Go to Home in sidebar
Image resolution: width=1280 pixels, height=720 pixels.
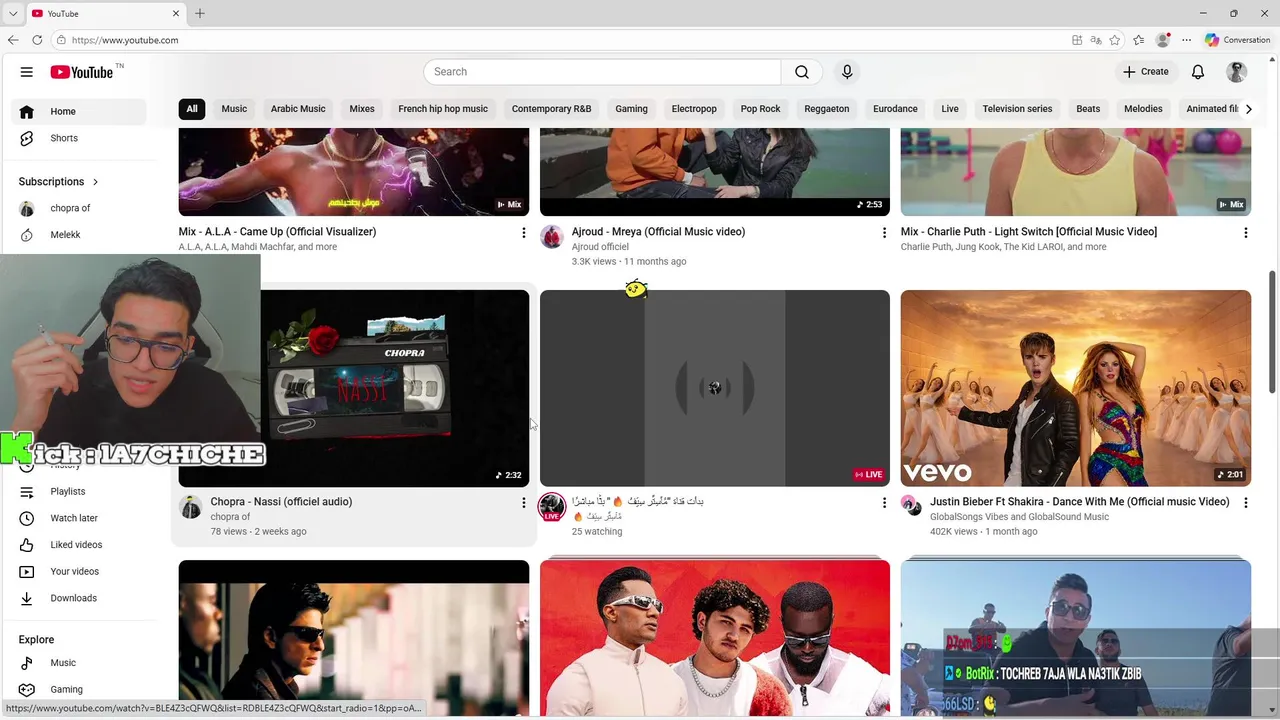[x=79, y=111]
